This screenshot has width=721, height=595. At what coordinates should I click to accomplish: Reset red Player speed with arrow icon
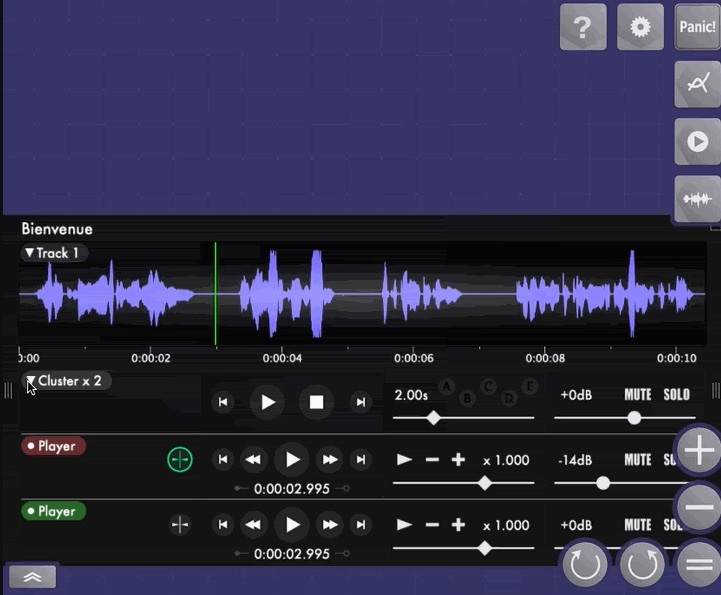coord(404,459)
